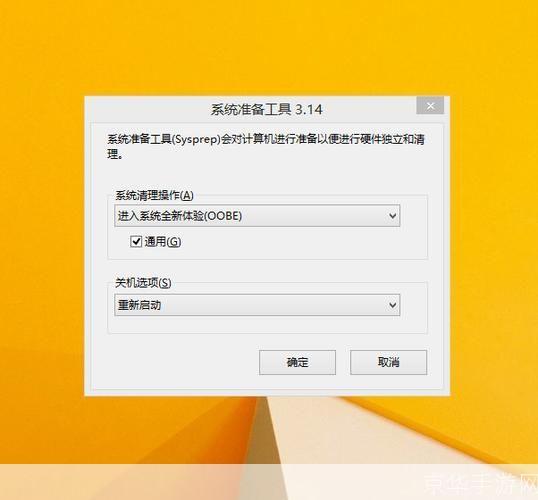This screenshot has height=500, width=538.
Task: Click the watermark text at bottom-right corner
Action: point(480,484)
